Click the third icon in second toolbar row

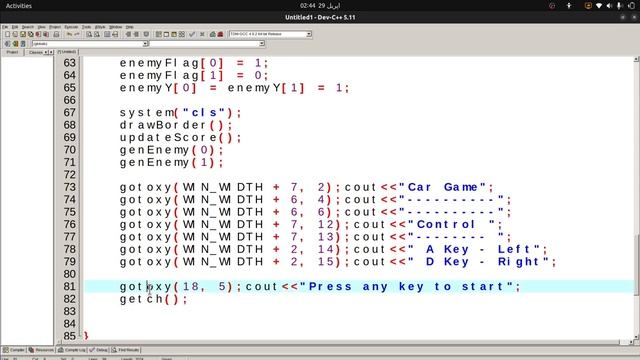[x=23, y=43]
